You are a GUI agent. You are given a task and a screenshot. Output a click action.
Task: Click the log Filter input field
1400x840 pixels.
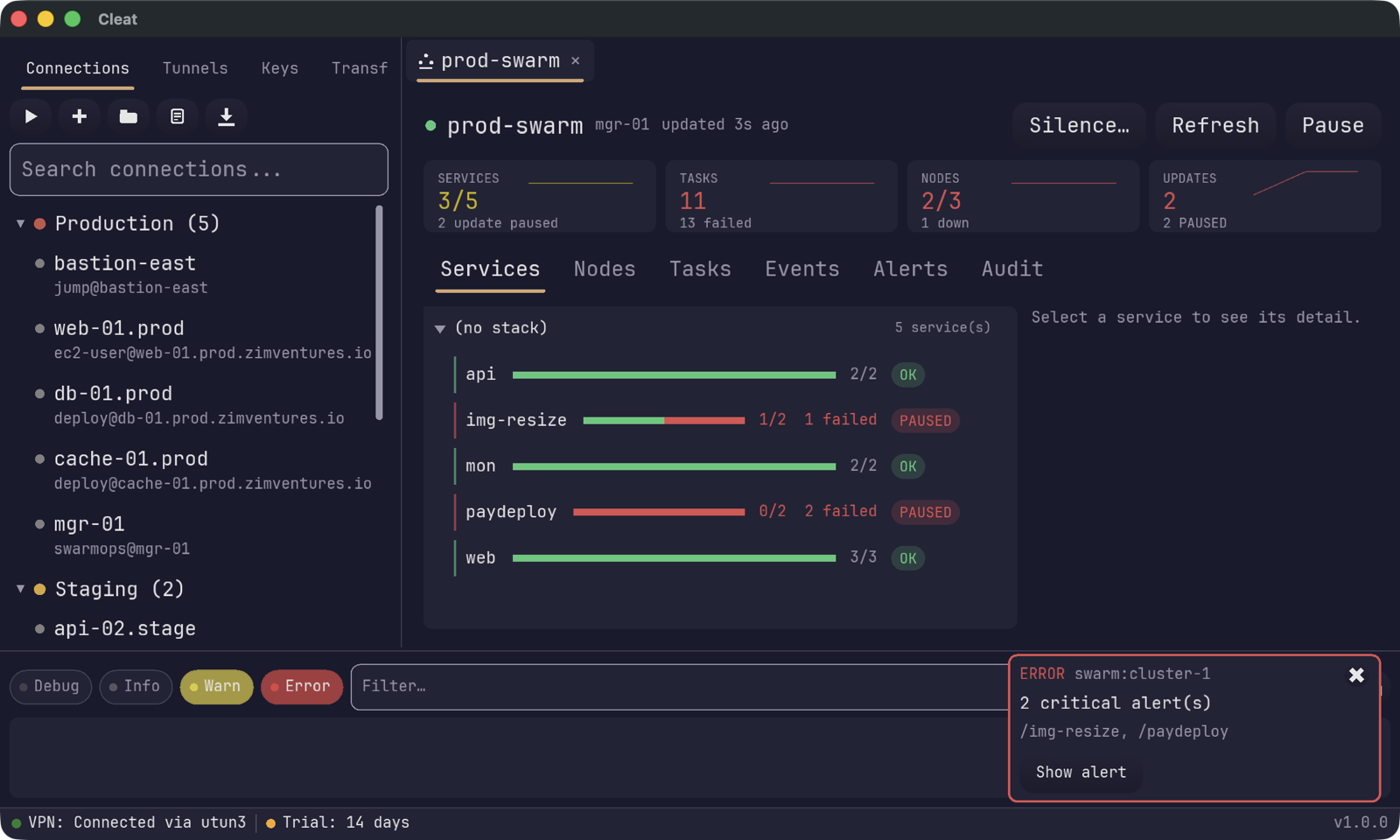coord(679,687)
